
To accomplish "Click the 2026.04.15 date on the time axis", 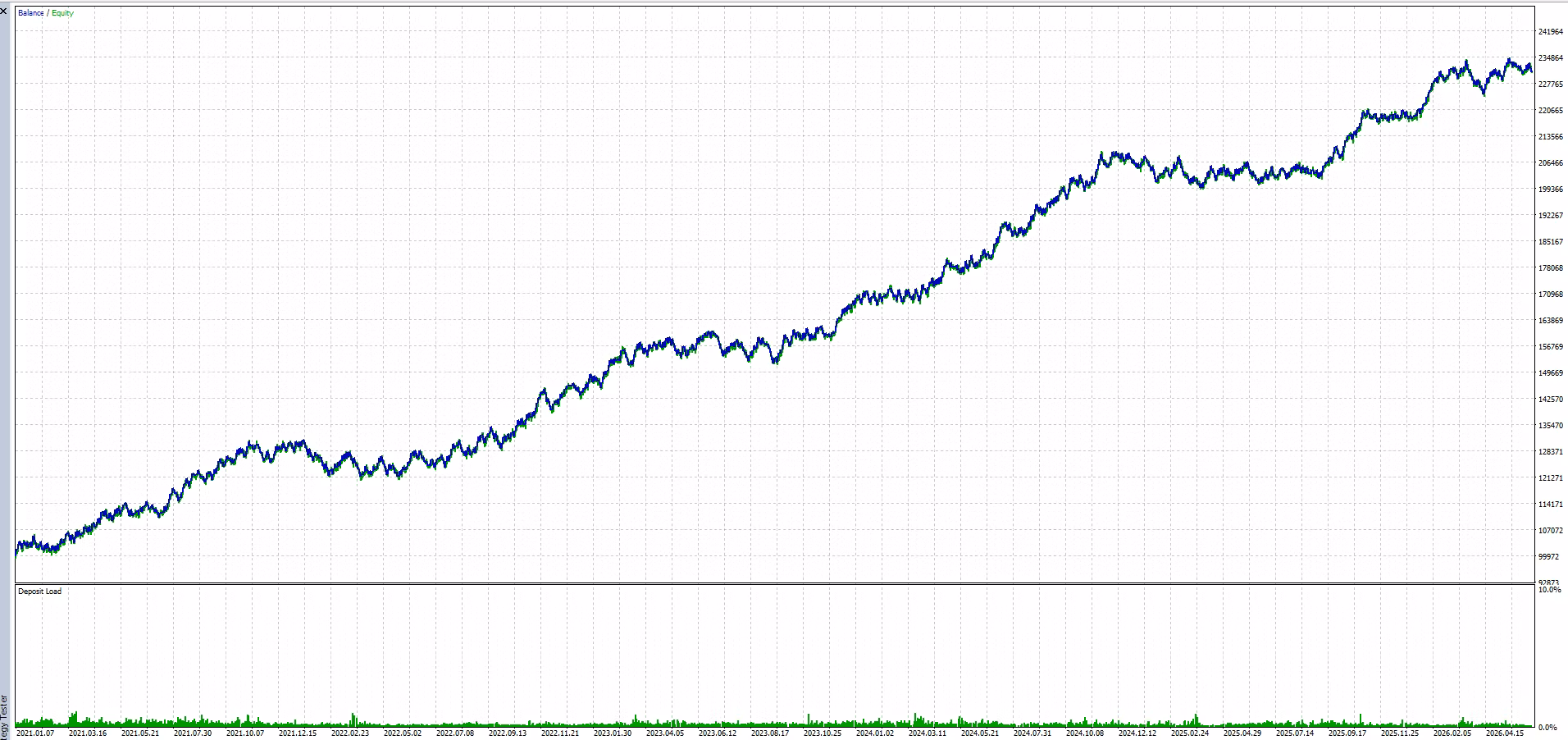I will [x=1505, y=734].
